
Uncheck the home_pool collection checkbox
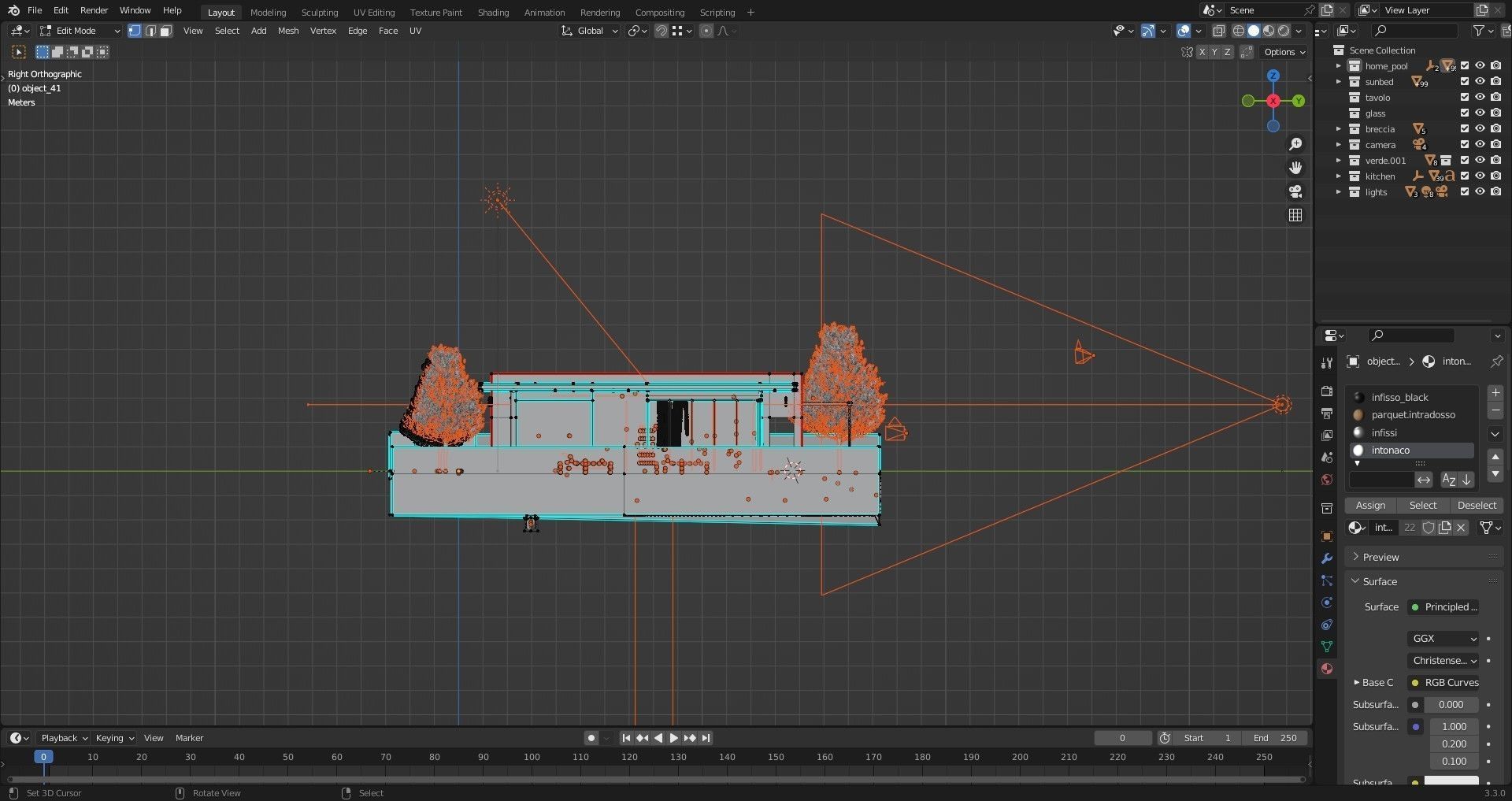coord(1465,66)
